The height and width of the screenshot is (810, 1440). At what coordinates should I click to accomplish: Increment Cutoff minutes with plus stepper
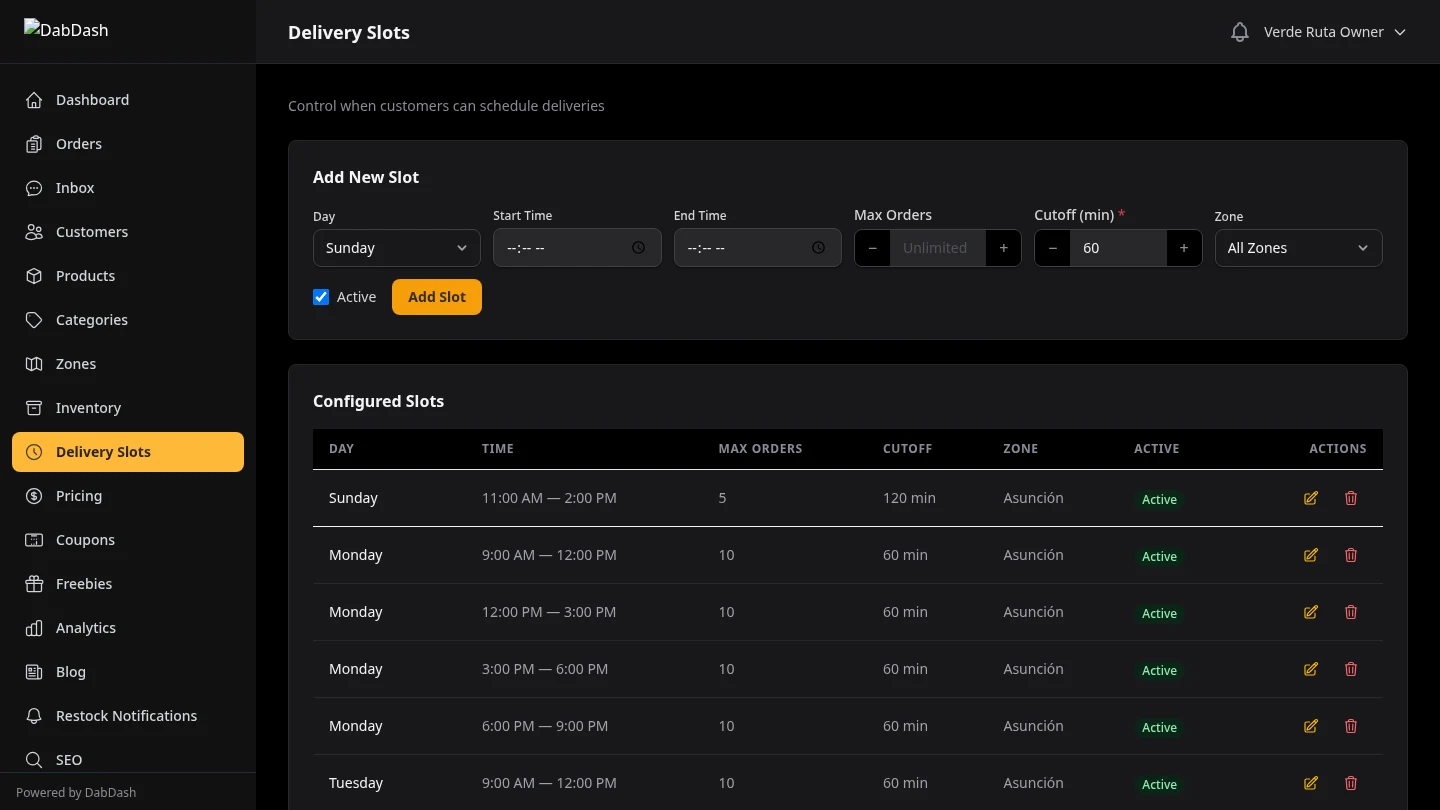[x=1183, y=247]
